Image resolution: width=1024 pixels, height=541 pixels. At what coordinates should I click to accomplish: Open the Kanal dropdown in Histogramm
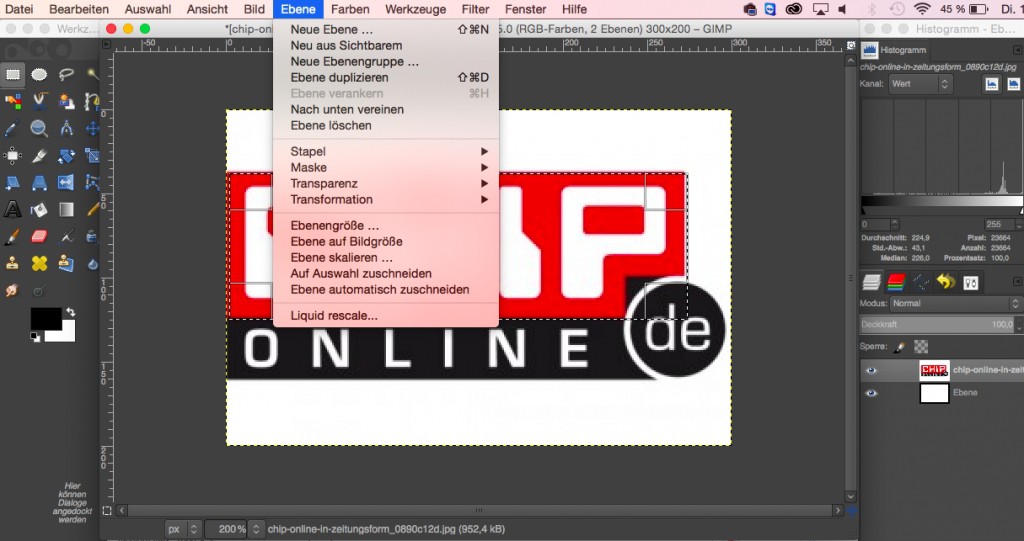coord(918,84)
